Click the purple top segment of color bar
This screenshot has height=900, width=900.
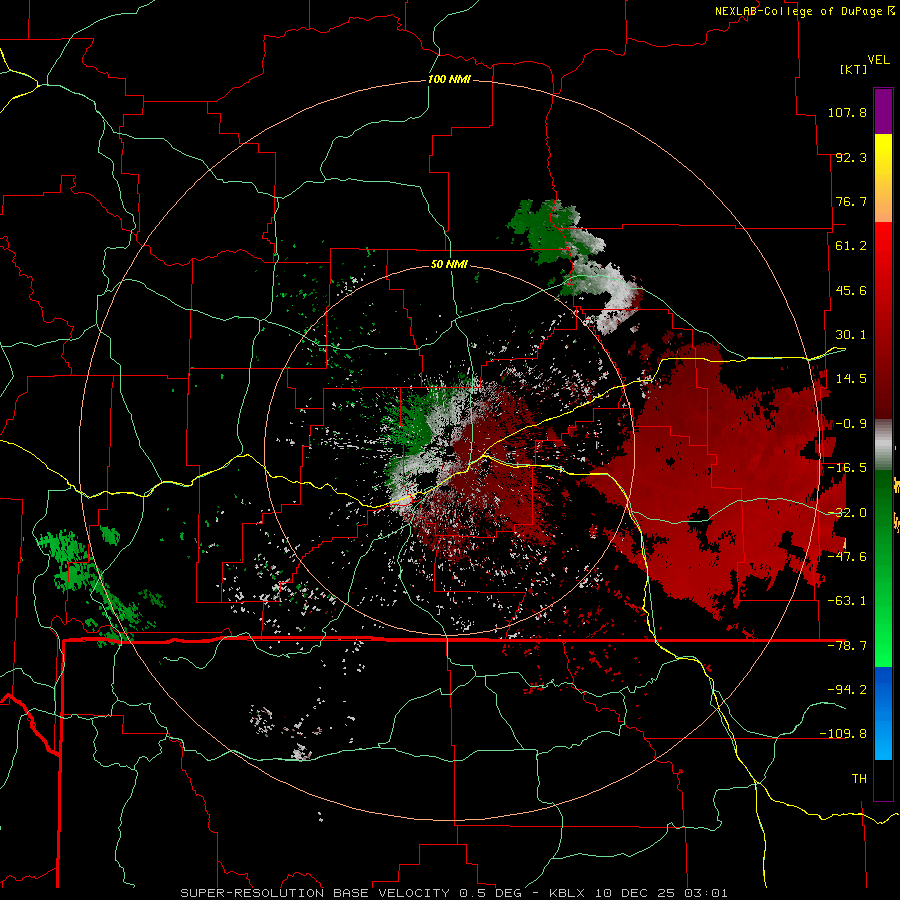coord(883,111)
